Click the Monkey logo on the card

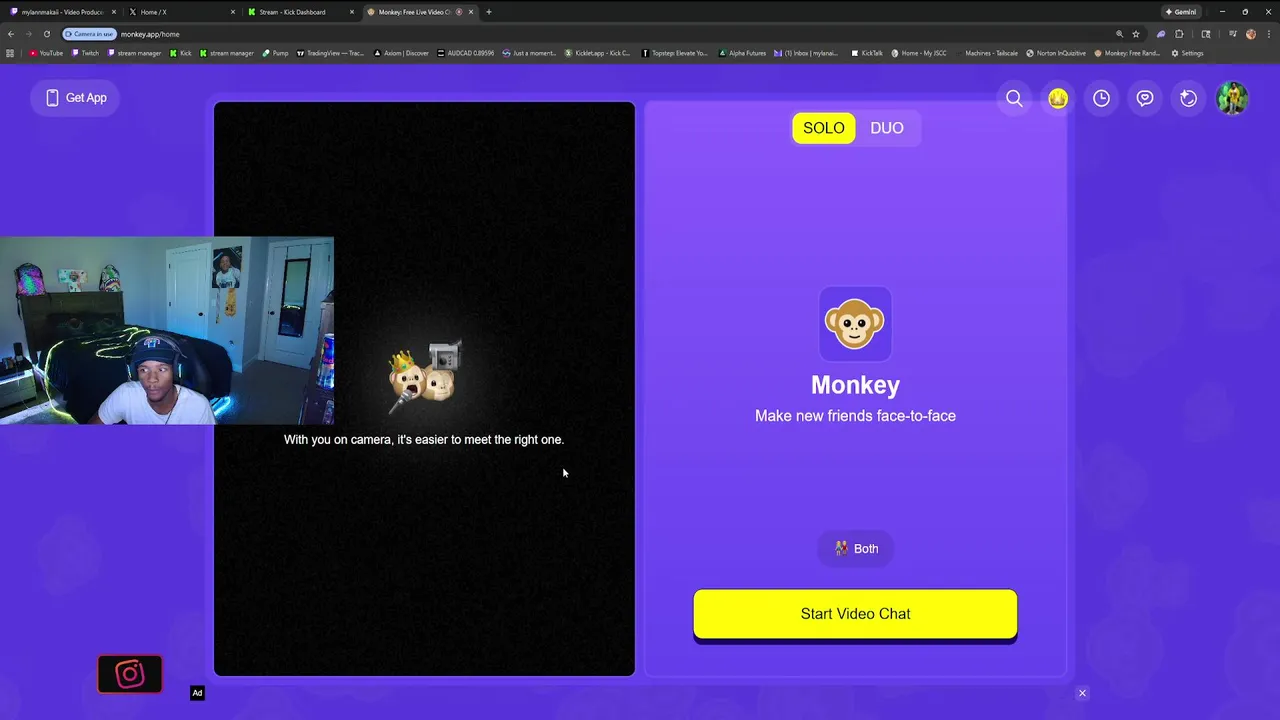click(x=855, y=324)
